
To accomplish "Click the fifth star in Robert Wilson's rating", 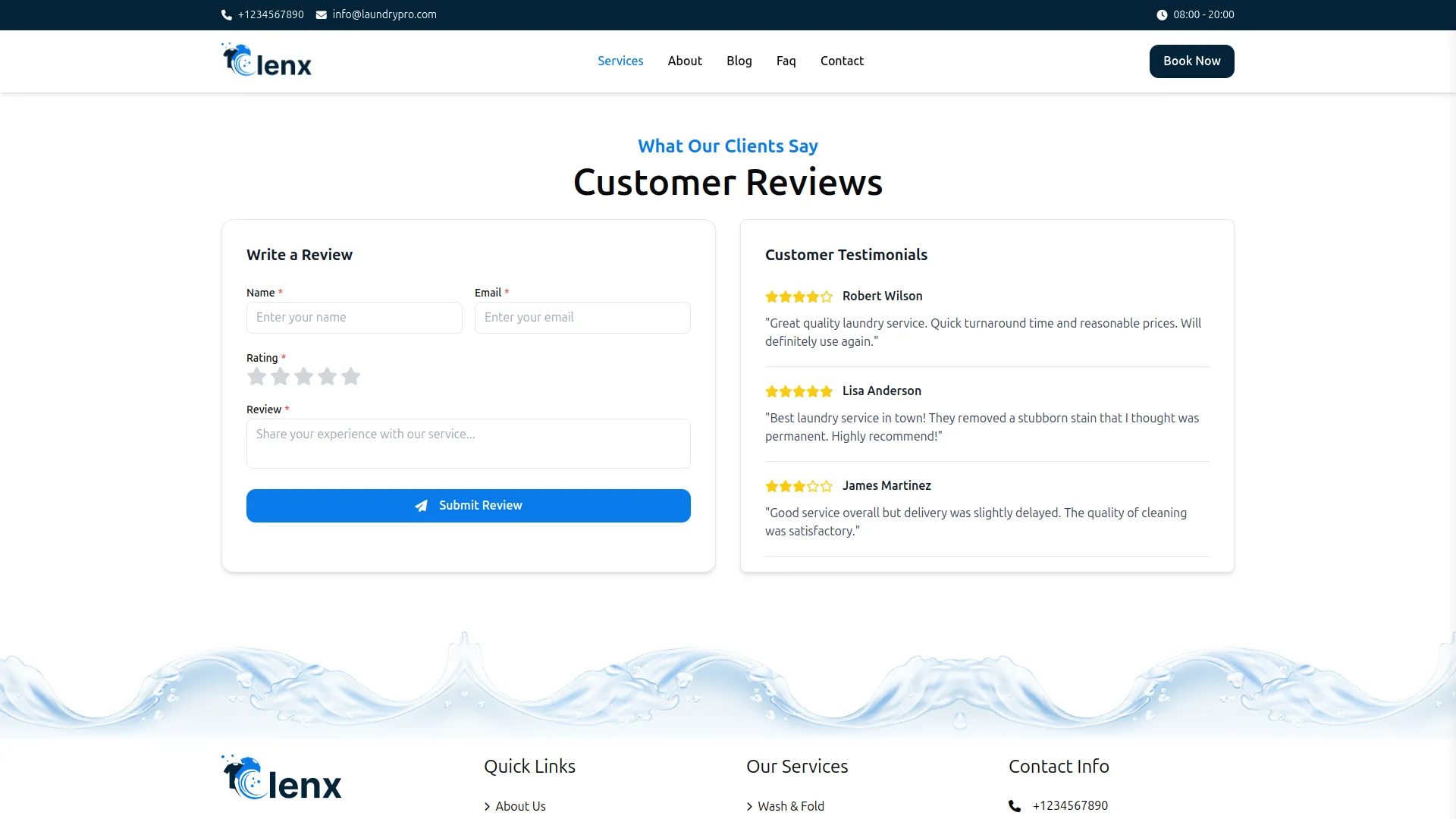I will [828, 297].
